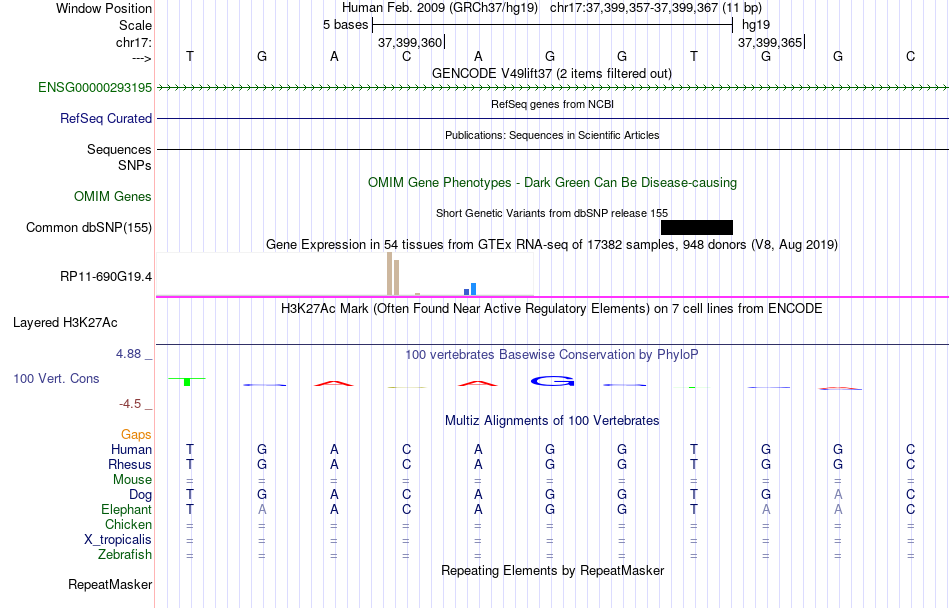The image size is (950, 608).
Task: Click the first base T in the sequence row
Action: point(190,56)
